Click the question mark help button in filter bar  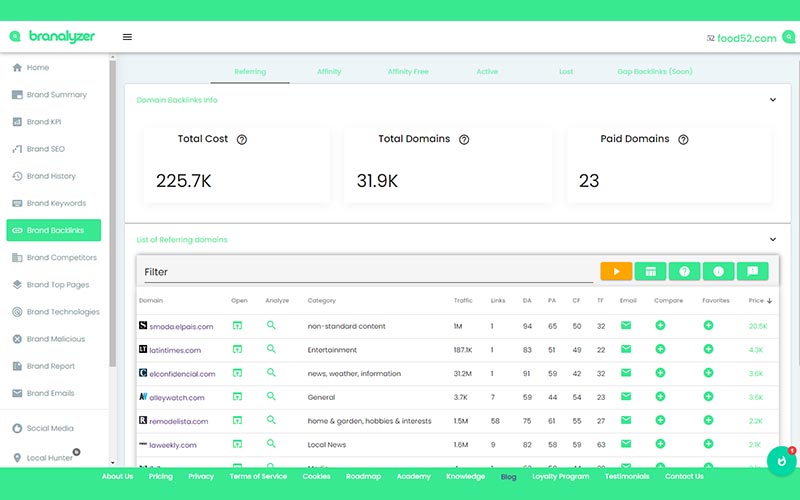coord(684,271)
